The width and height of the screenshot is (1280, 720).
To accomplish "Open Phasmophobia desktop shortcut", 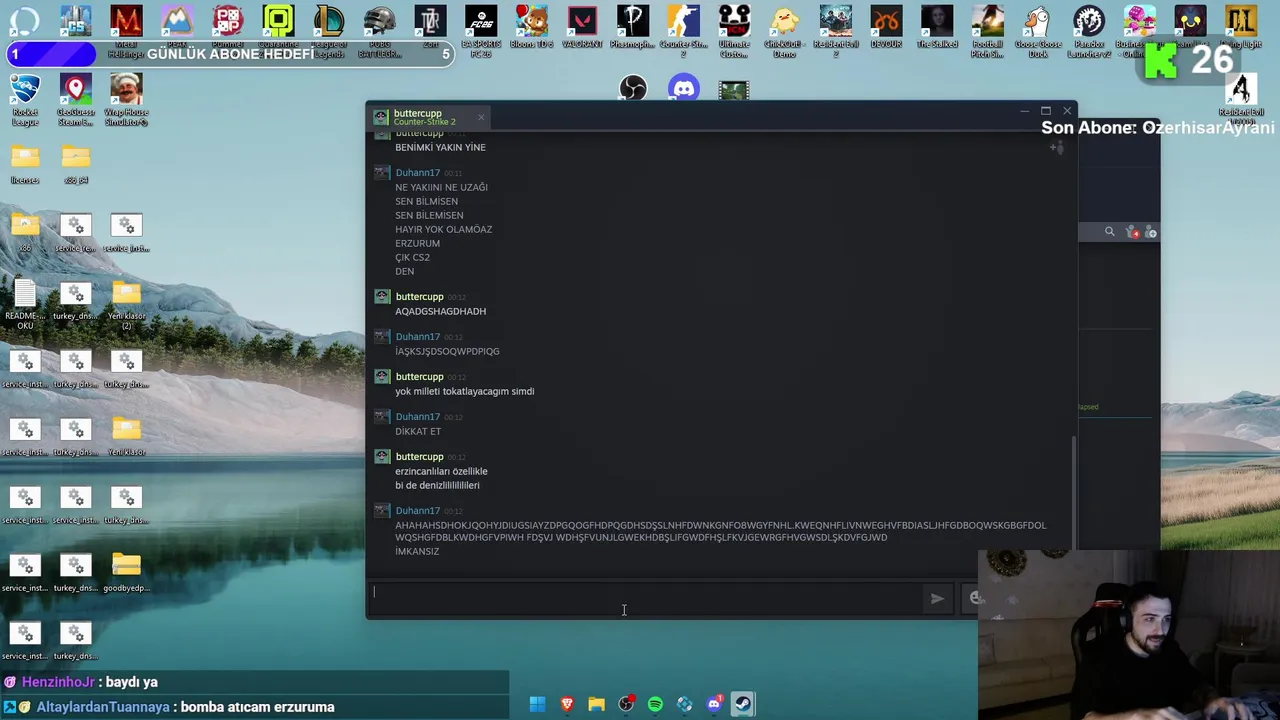I will click(633, 27).
